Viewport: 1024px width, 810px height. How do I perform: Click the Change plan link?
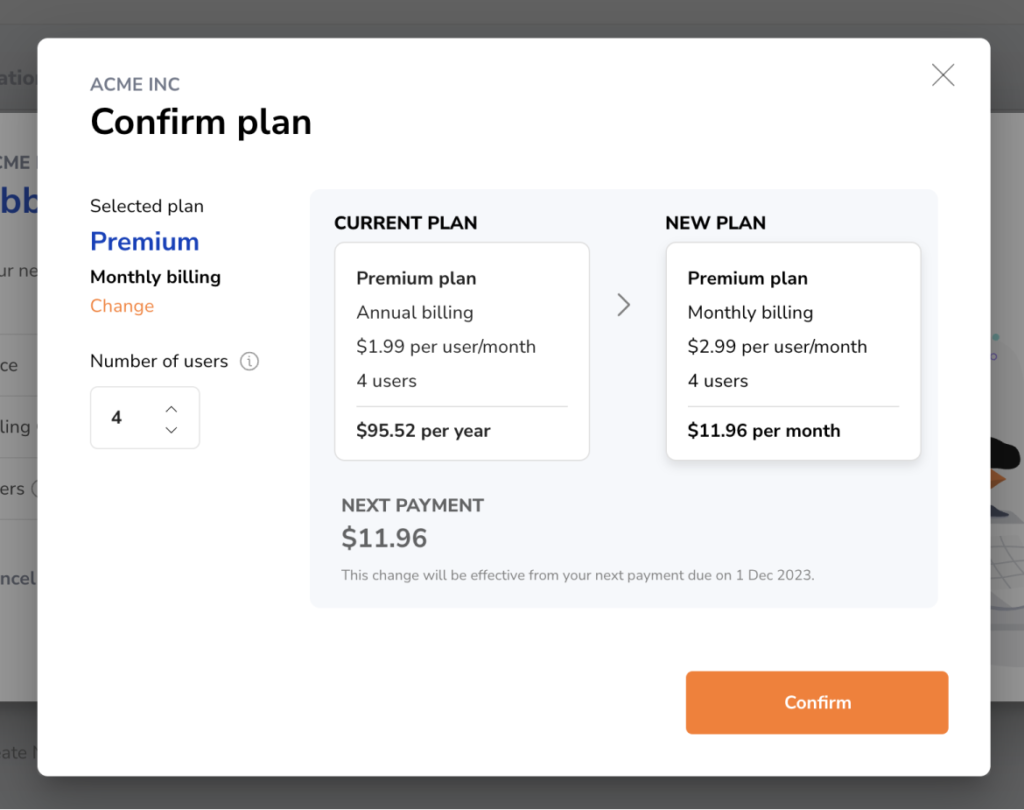122,306
